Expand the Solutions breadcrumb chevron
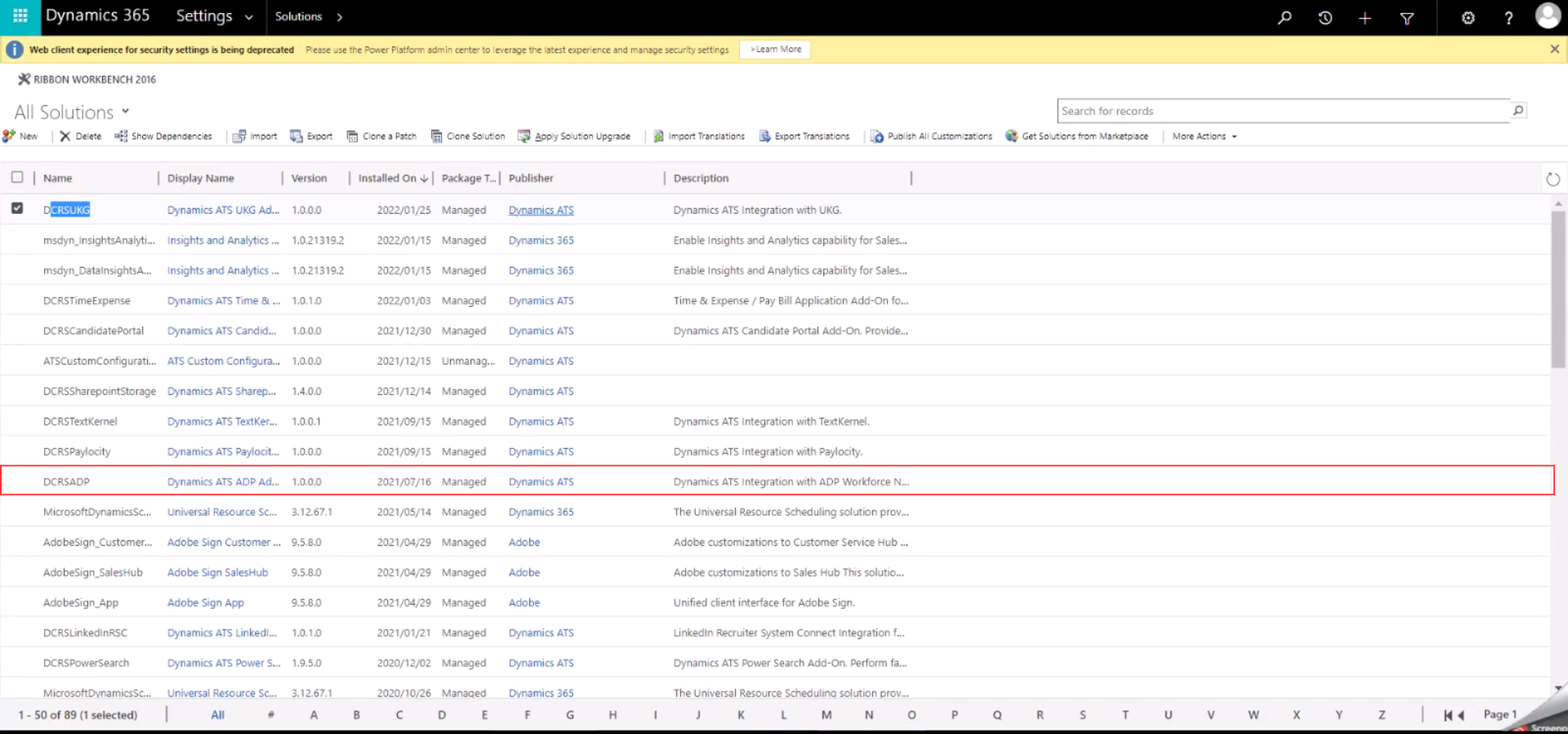Viewport: 1568px width, 734px height. pyautogui.click(x=340, y=16)
